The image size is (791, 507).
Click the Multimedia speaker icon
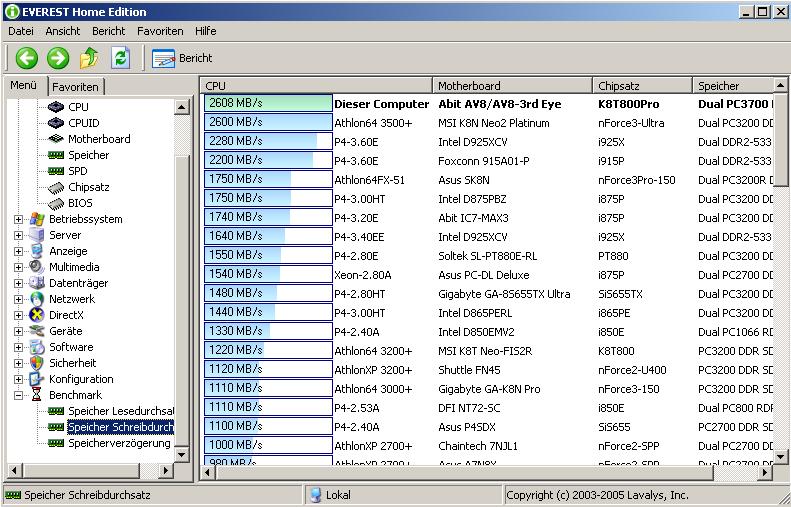(x=36, y=267)
